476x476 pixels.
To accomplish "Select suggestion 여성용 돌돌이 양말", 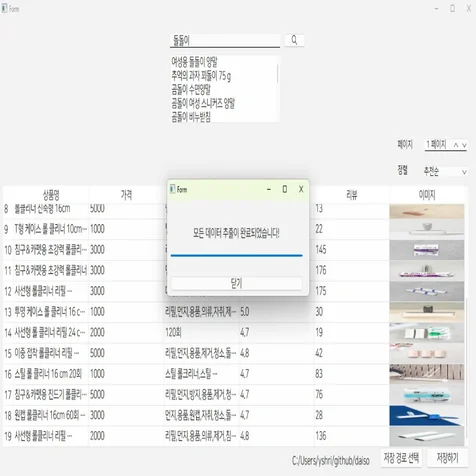I will coord(194,62).
